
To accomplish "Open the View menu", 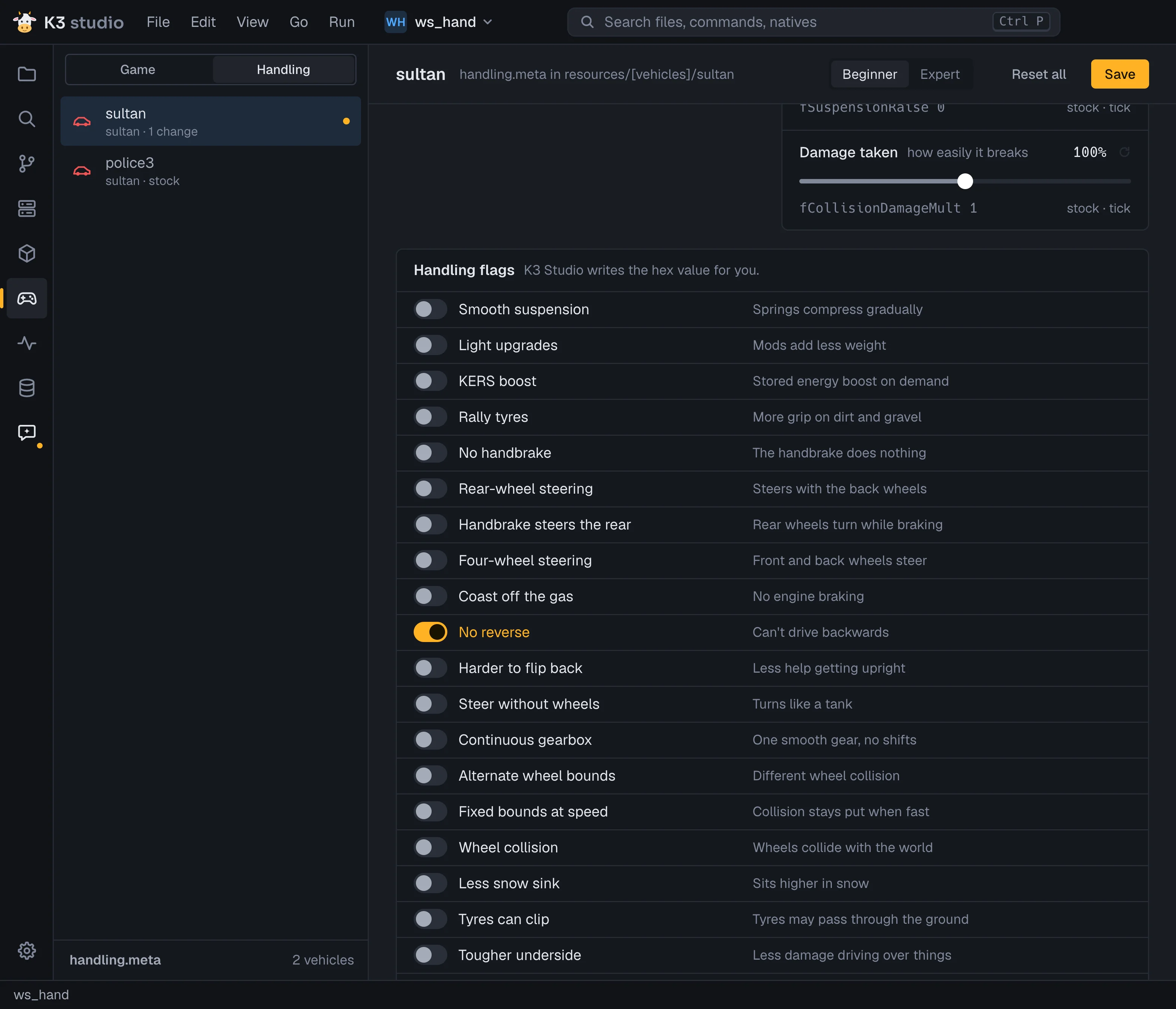I will coord(252,22).
